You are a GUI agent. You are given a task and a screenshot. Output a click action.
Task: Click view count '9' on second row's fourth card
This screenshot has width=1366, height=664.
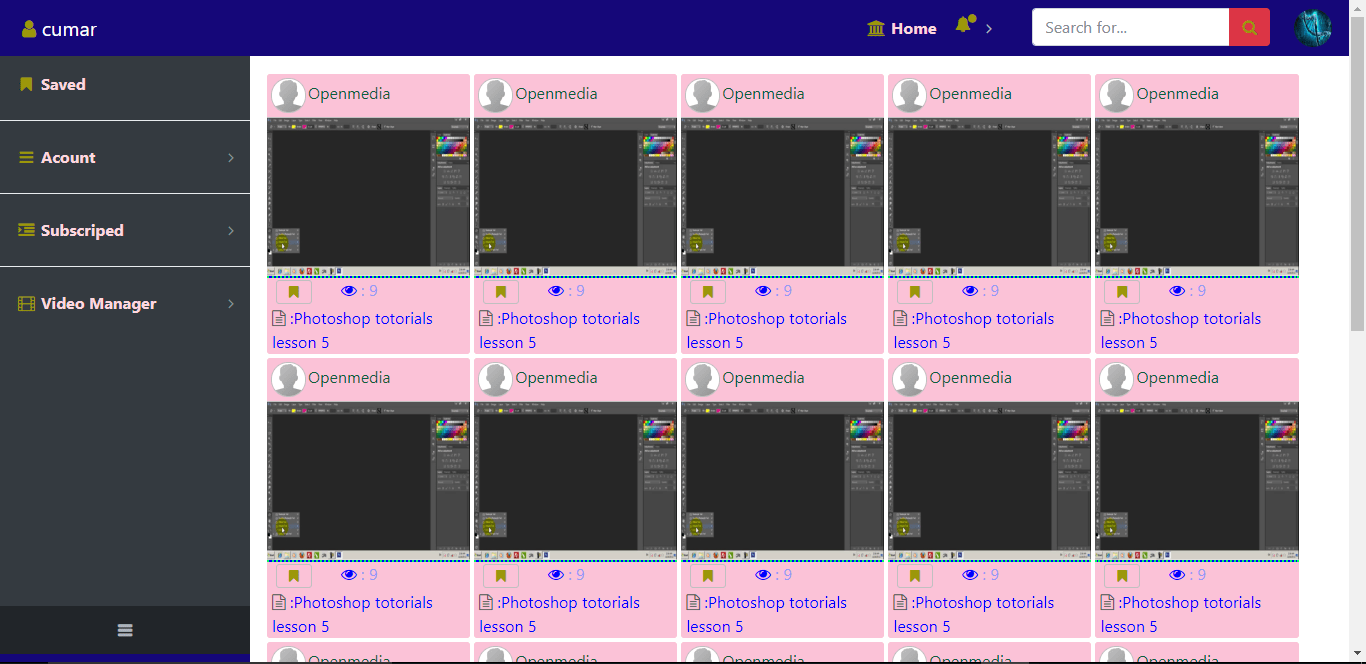pyautogui.click(x=995, y=575)
